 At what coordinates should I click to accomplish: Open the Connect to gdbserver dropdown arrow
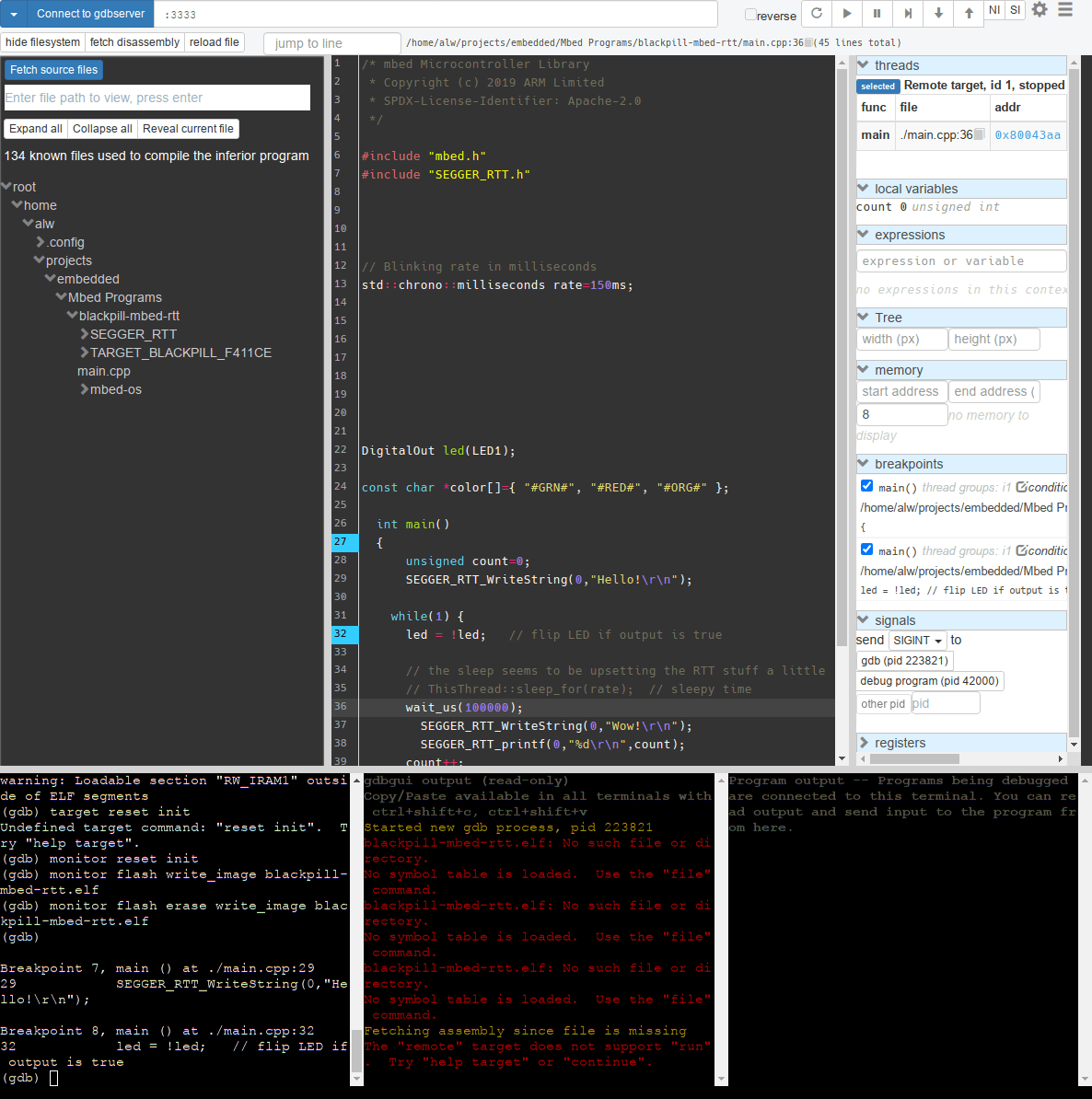point(14,14)
